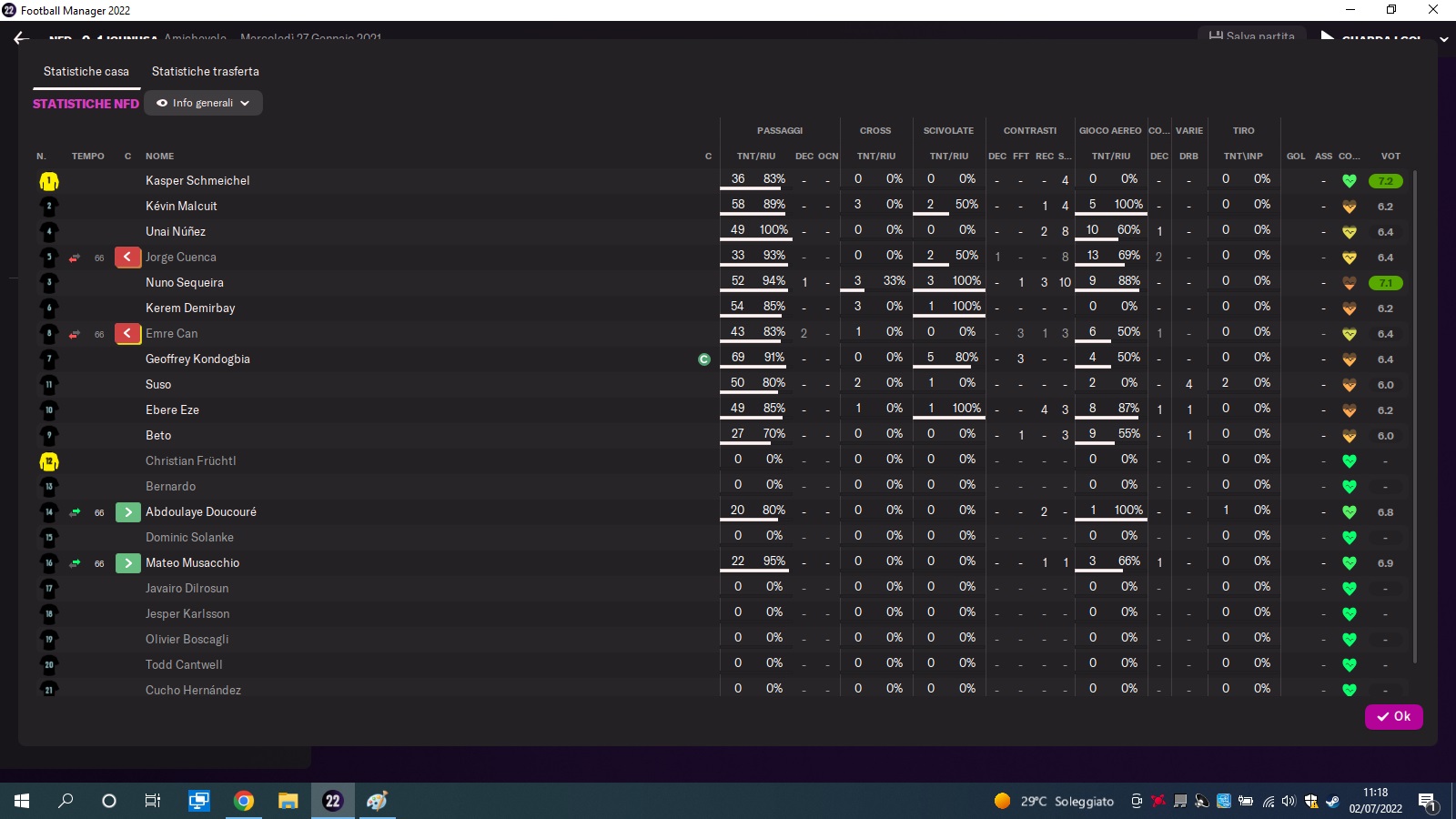1456x819 pixels.
Task: Select player Ebere Eze
Action: (x=172, y=410)
